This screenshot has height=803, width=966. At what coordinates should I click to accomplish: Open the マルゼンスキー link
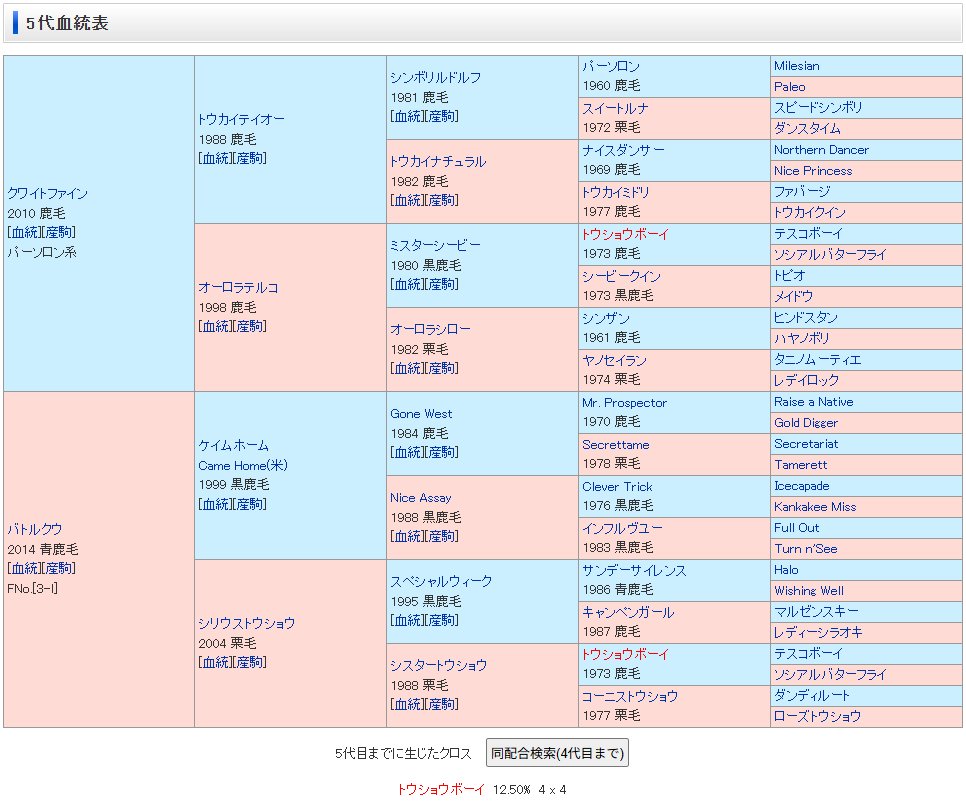tap(816, 612)
